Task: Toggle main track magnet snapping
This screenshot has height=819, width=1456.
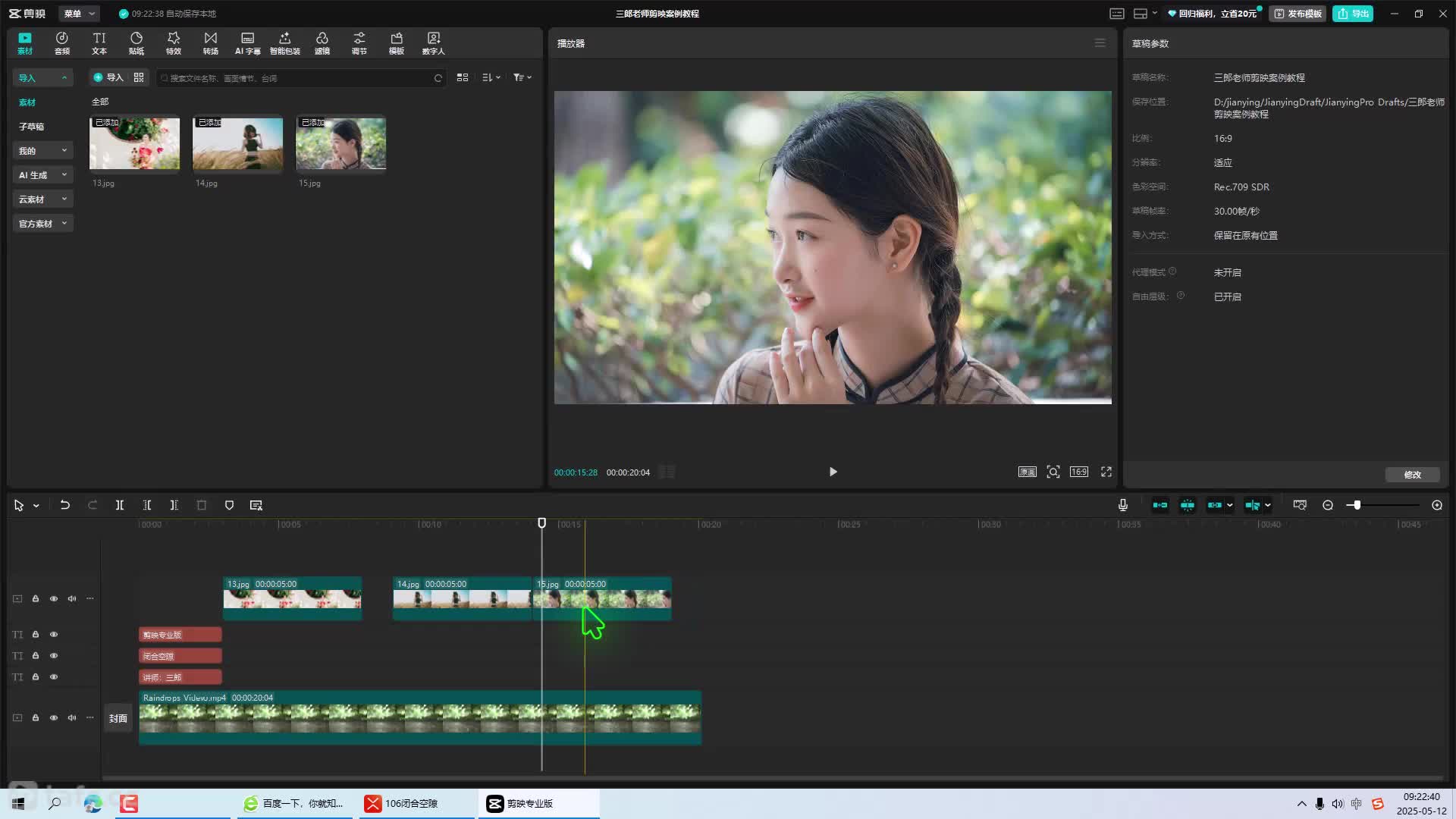Action: pyautogui.click(x=1160, y=505)
